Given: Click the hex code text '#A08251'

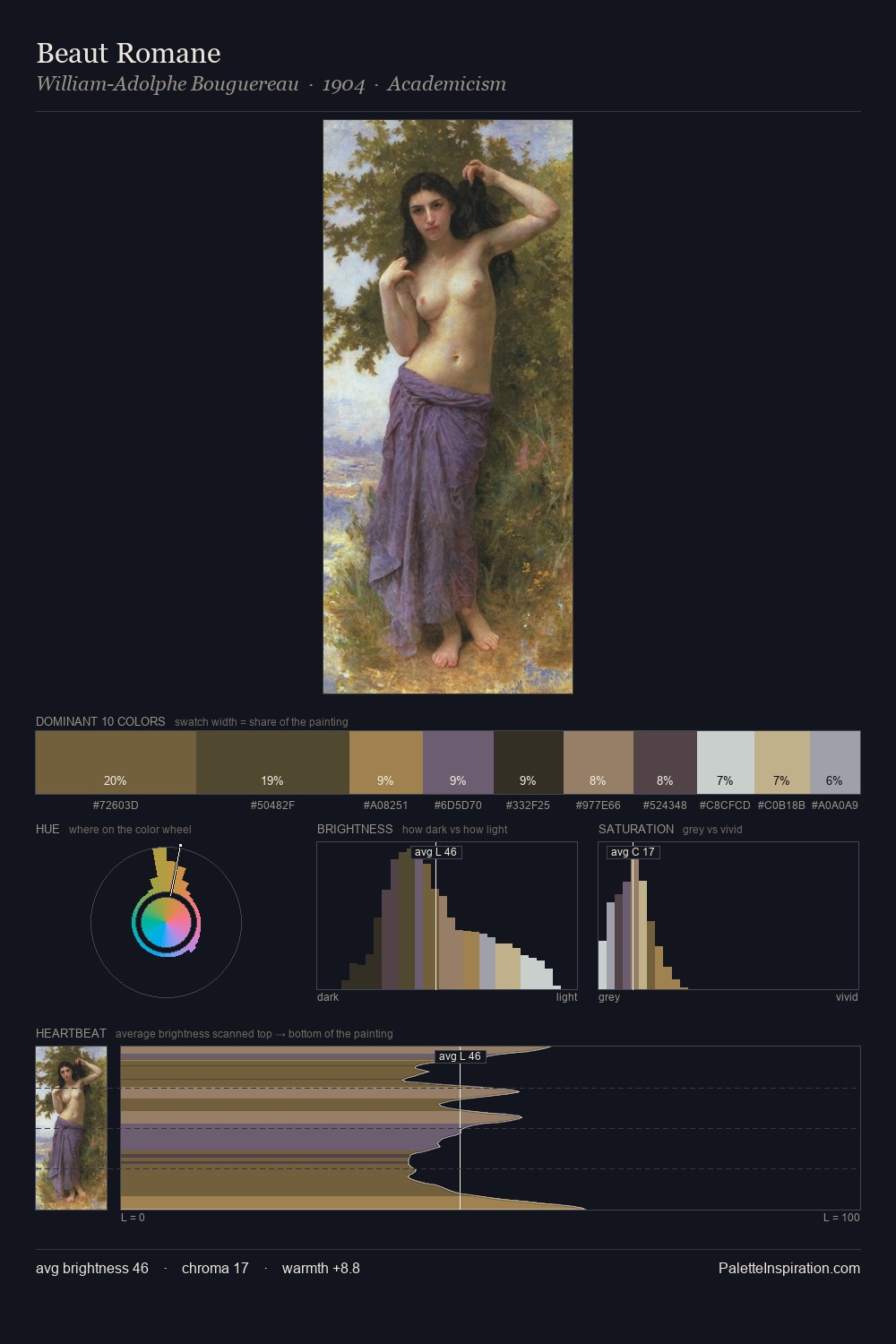Looking at the screenshot, I should click(x=385, y=806).
